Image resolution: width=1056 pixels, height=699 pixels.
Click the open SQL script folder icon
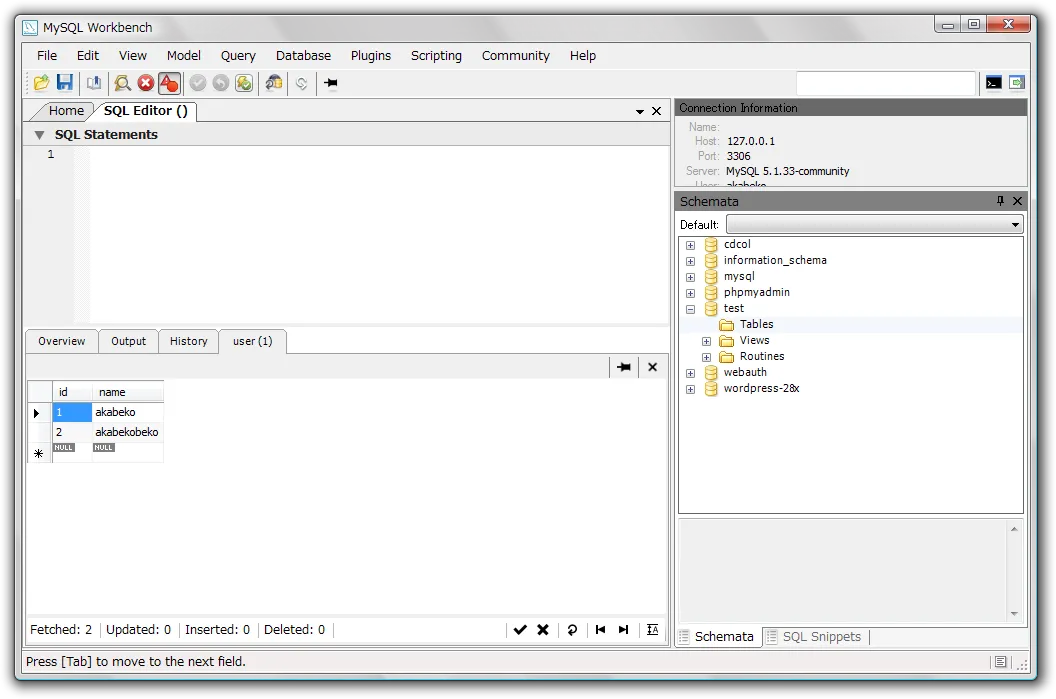coord(41,83)
